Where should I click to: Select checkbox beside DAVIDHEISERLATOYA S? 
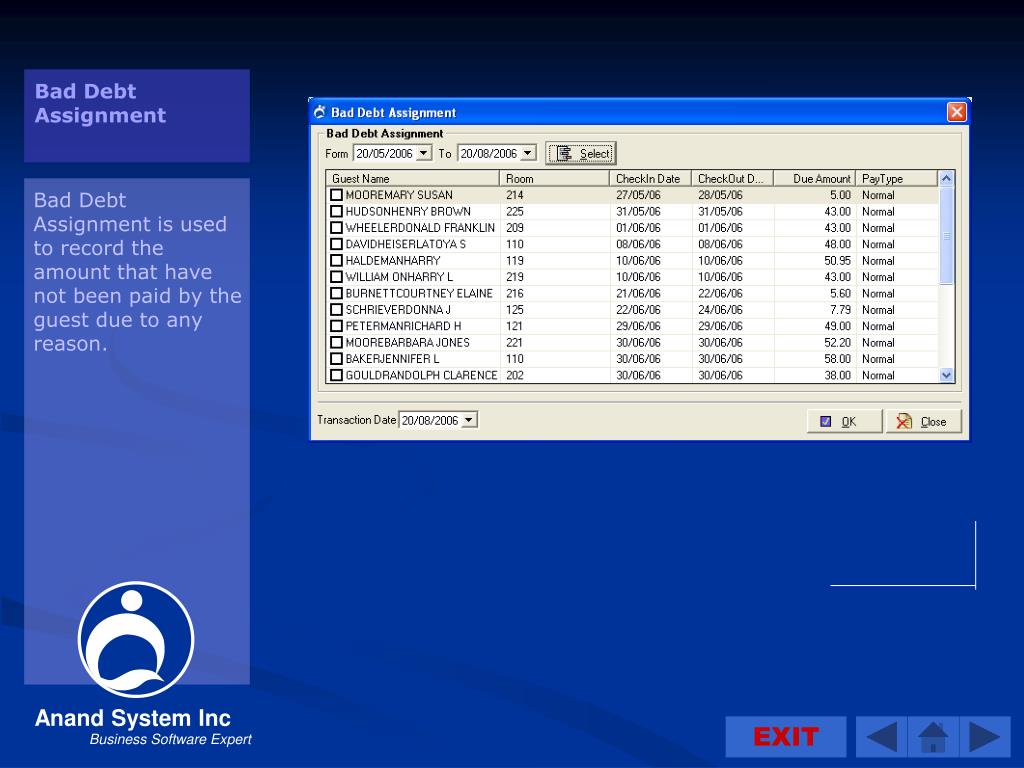pos(336,244)
